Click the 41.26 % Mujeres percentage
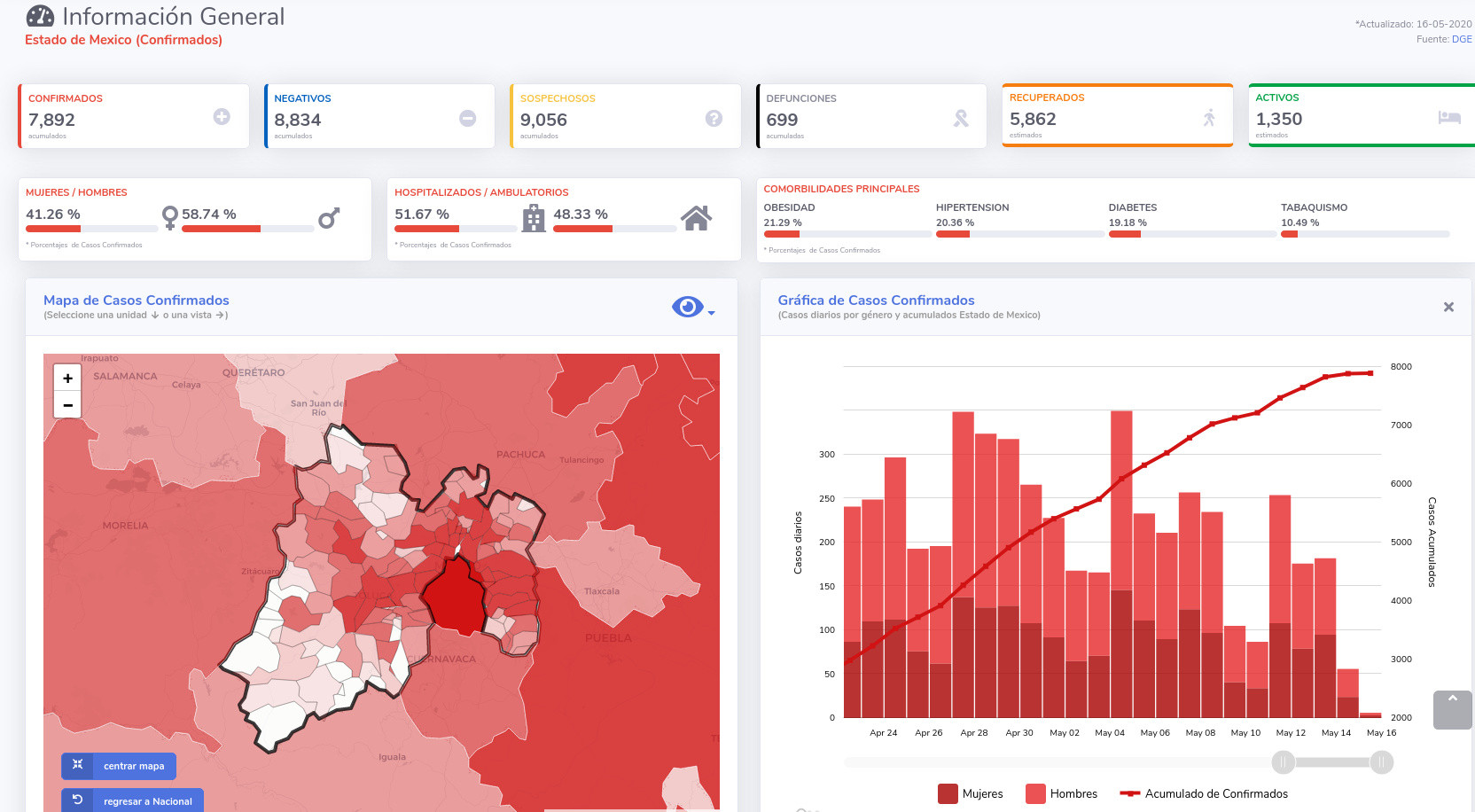The image size is (1475, 812). [x=53, y=215]
